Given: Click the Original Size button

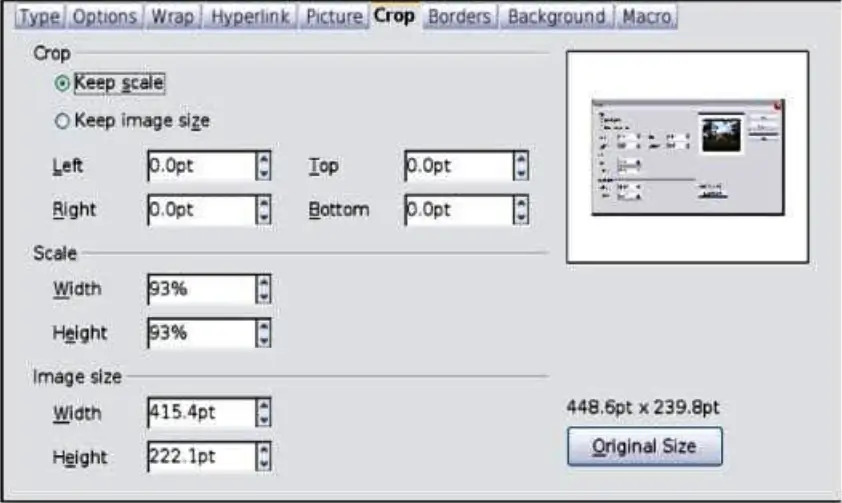Looking at the screenshot, I should [644, 446].
